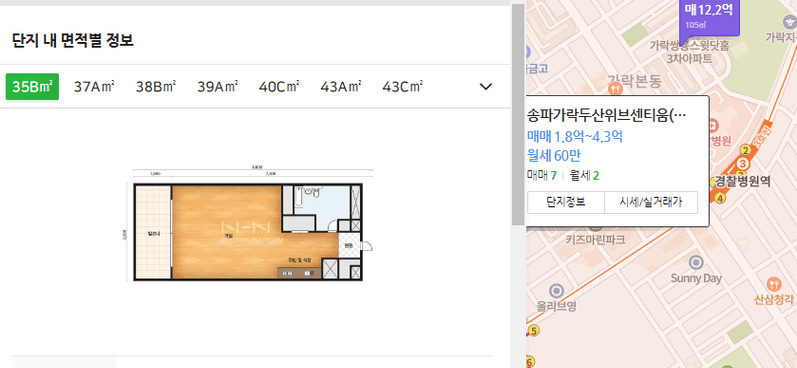Switch to the 37A㎡ area tab
This screenshot has width=797, height=368.
click(94, 87)
